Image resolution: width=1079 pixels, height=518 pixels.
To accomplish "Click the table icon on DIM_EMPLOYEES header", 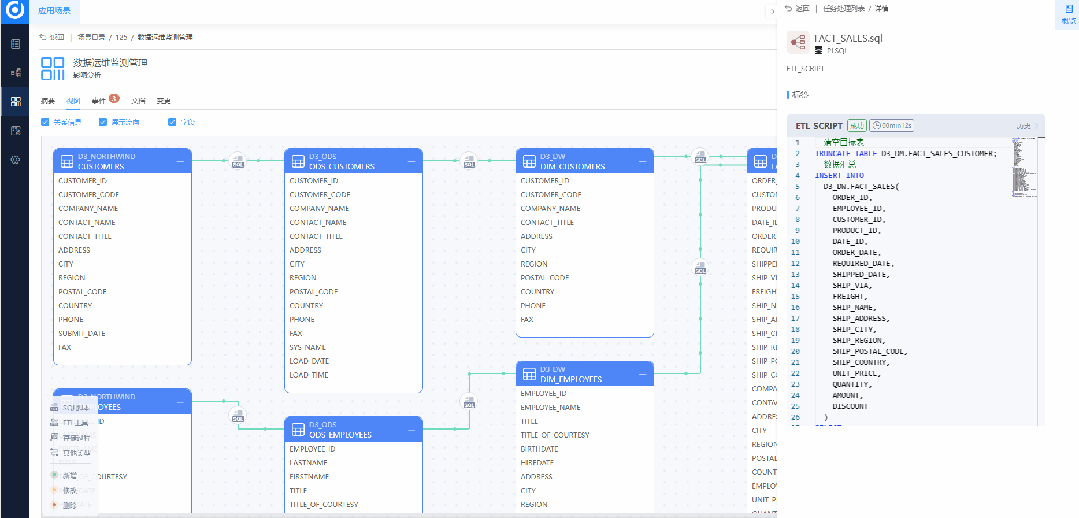I will (528, 373).
